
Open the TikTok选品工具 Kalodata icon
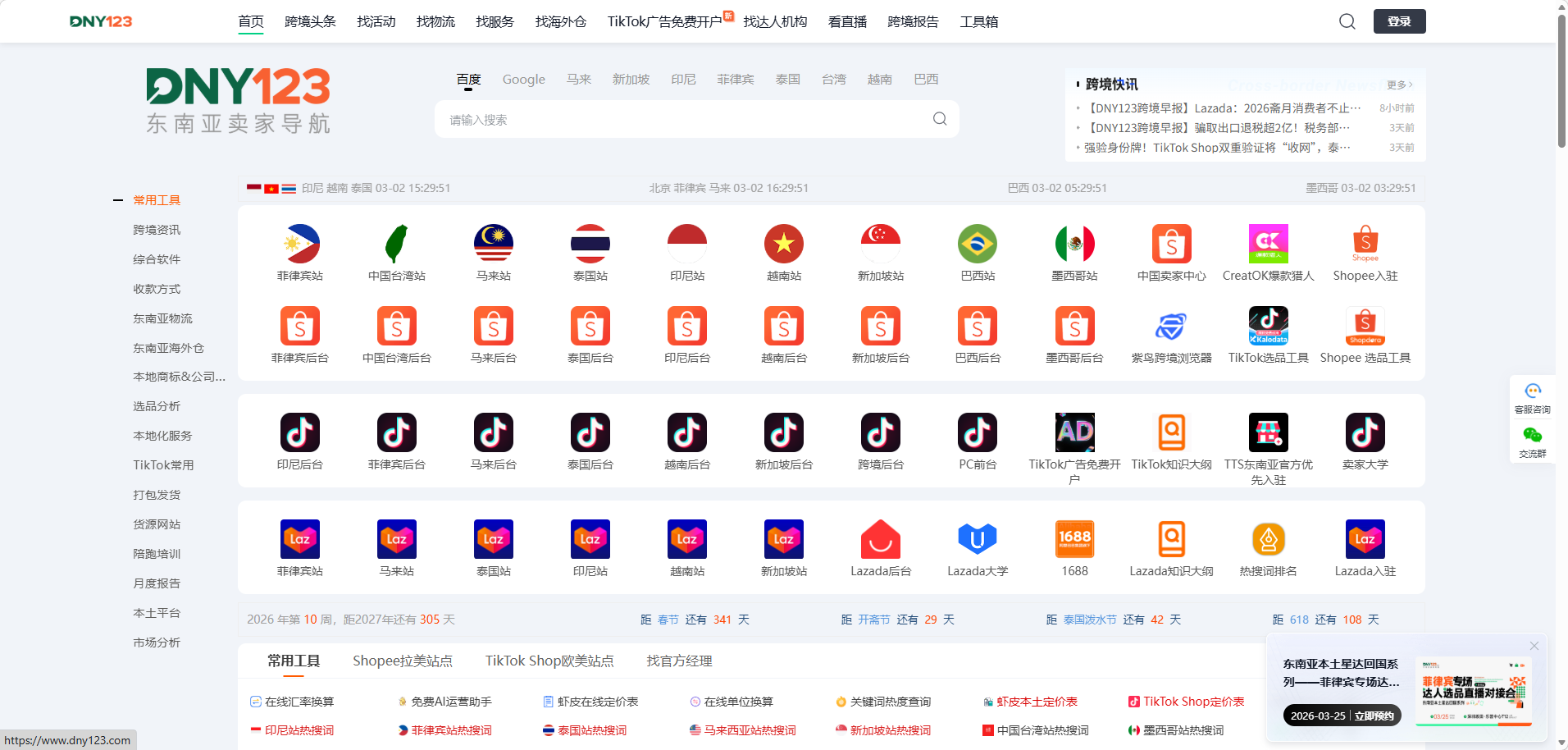(x=1269, y=326)
